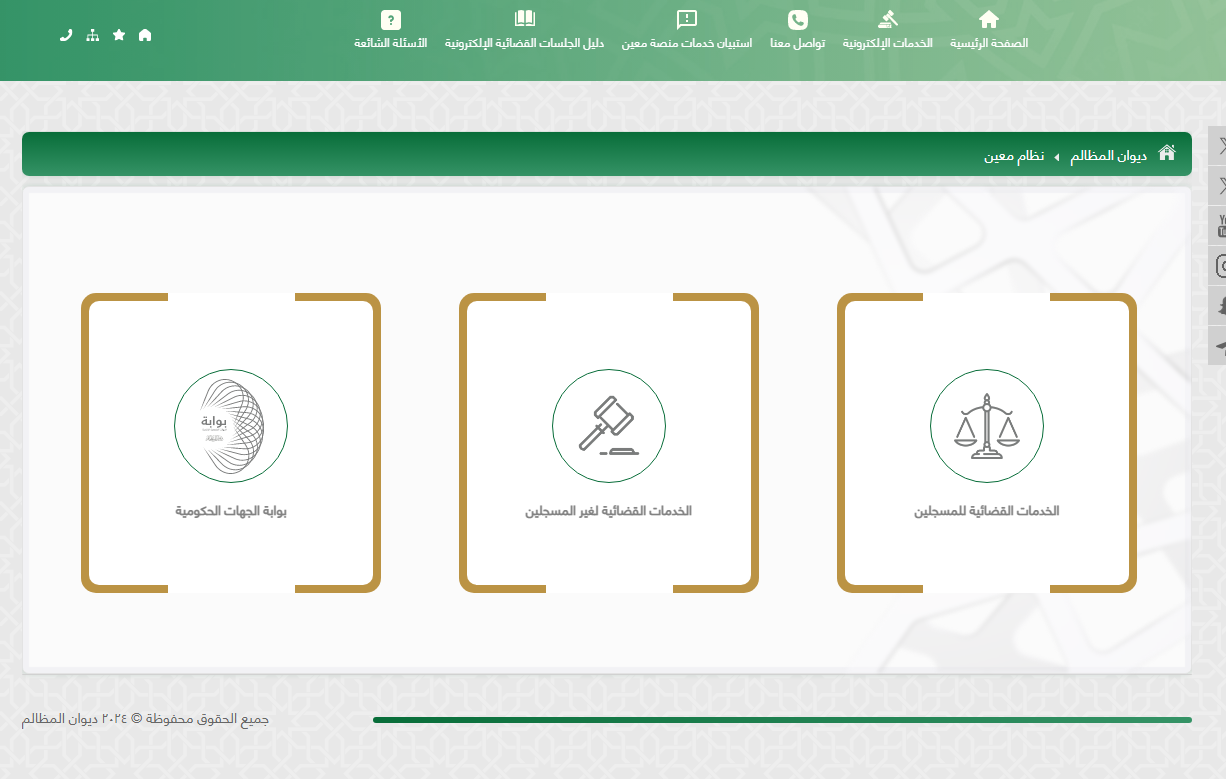The image size is (1226, 779).
Task: Open the Snapchat ghost icon in side panel
Action: (1220, 306)
